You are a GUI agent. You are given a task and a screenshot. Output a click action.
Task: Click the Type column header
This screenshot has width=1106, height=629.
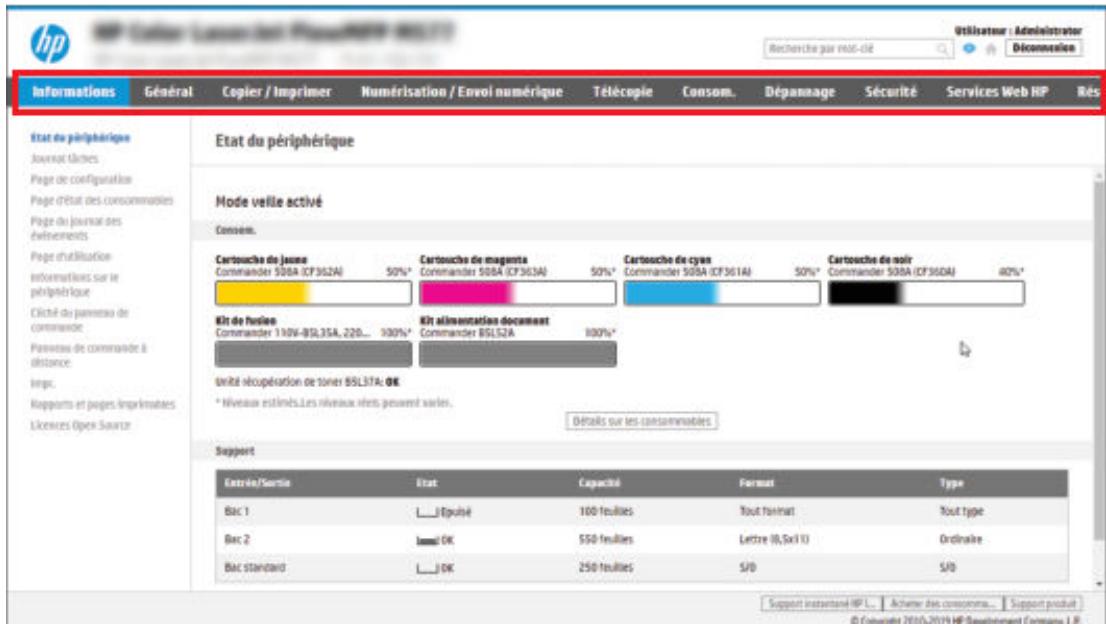coord(952,484)
